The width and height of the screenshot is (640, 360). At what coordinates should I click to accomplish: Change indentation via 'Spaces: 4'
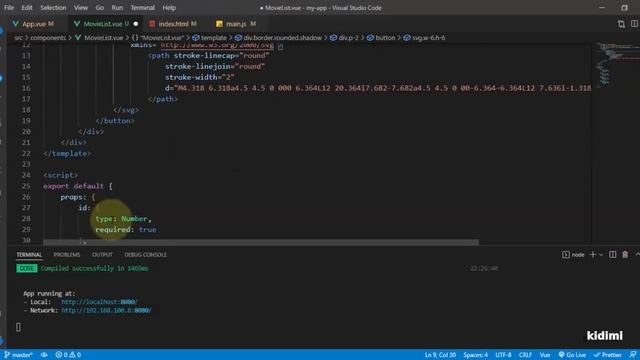point(476,355)
